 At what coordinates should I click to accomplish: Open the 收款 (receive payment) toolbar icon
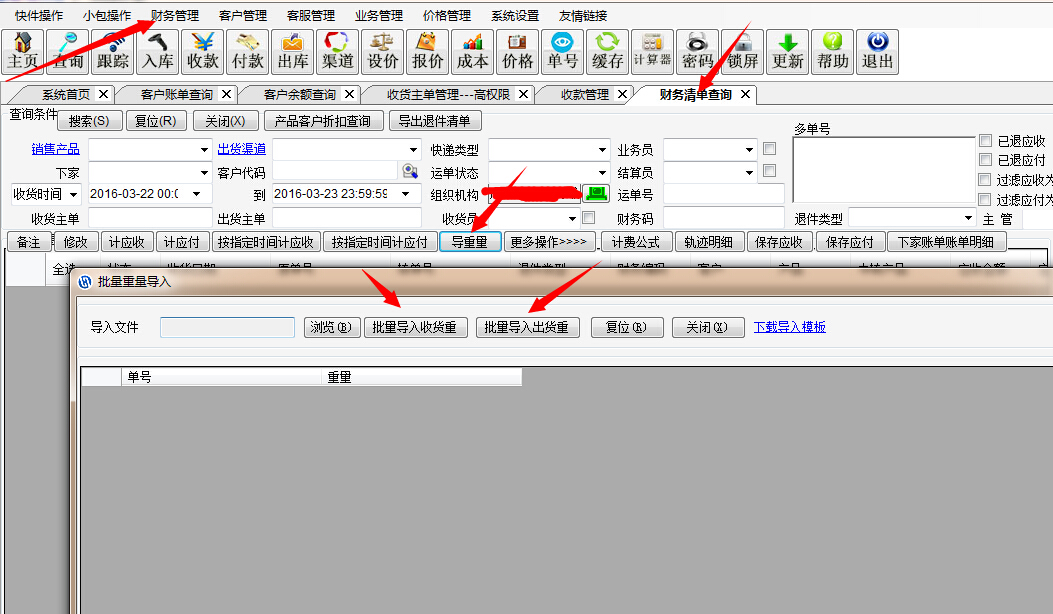coord(203,51)
